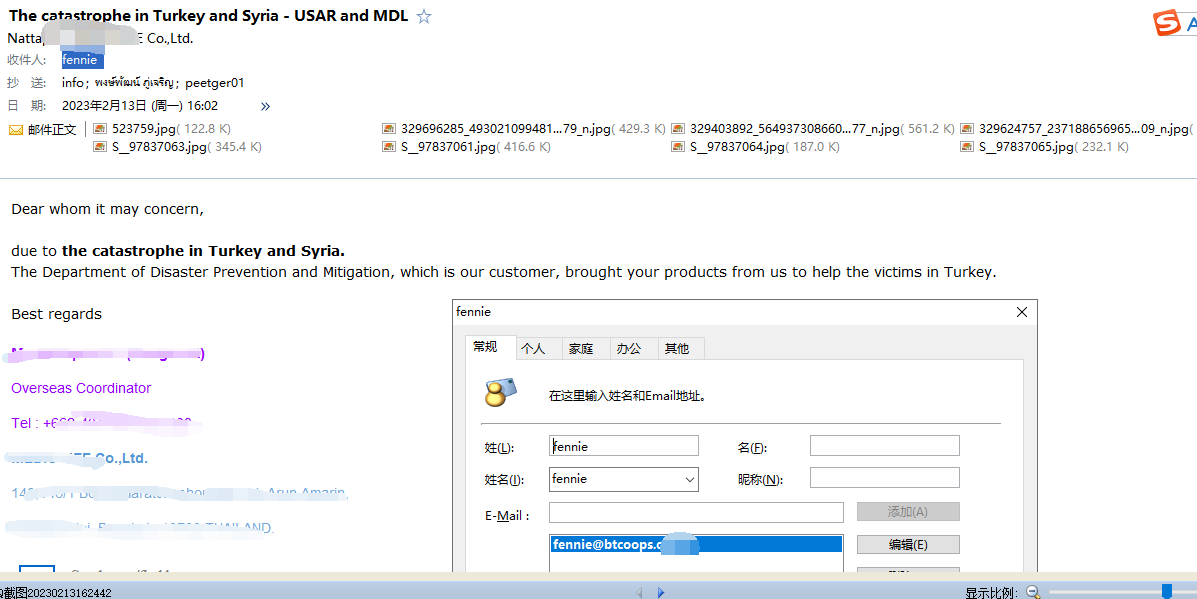Screen dimensions: 1197x599
Task: Click the cc recipient 'peetger01'
Action: (215, 82)
